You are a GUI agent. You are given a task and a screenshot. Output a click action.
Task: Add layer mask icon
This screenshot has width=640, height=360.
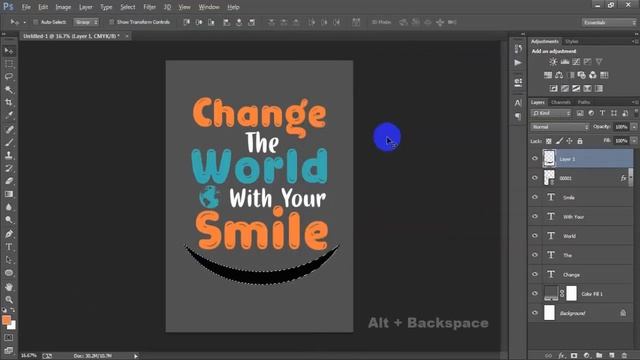click(x=574, y=356)
